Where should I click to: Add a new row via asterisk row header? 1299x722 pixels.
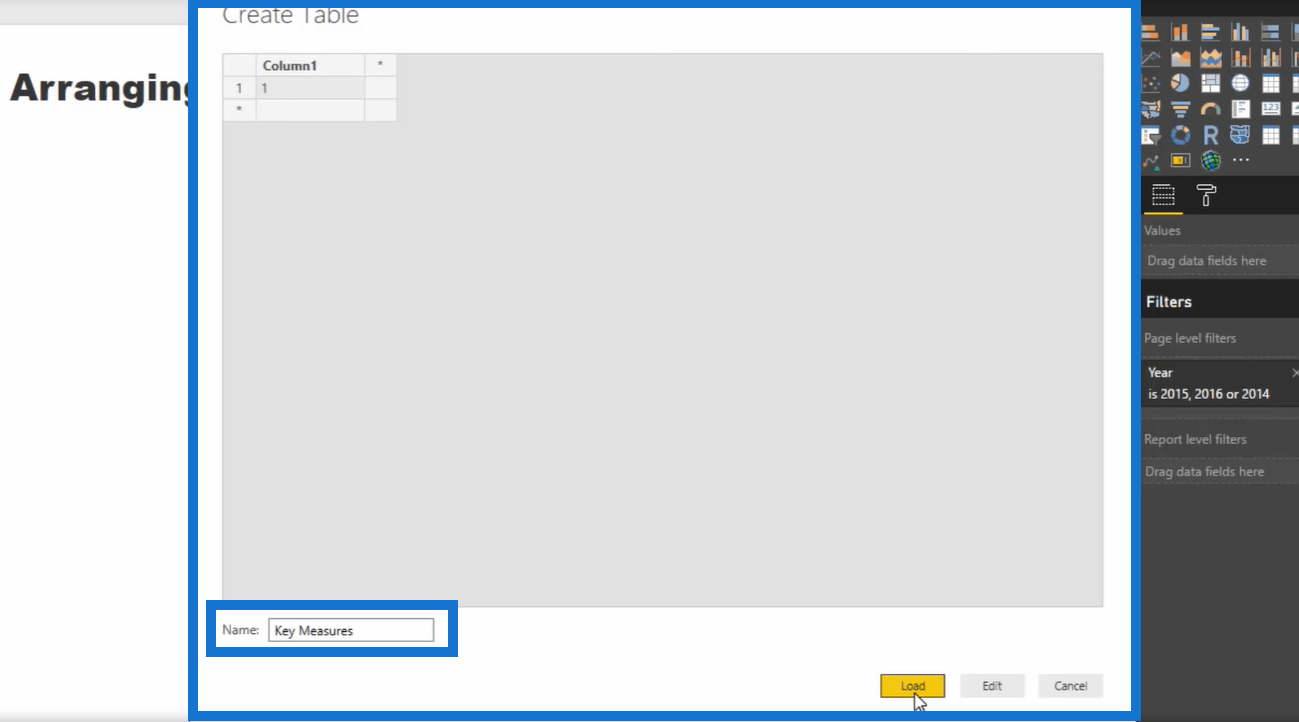[239, 110]
